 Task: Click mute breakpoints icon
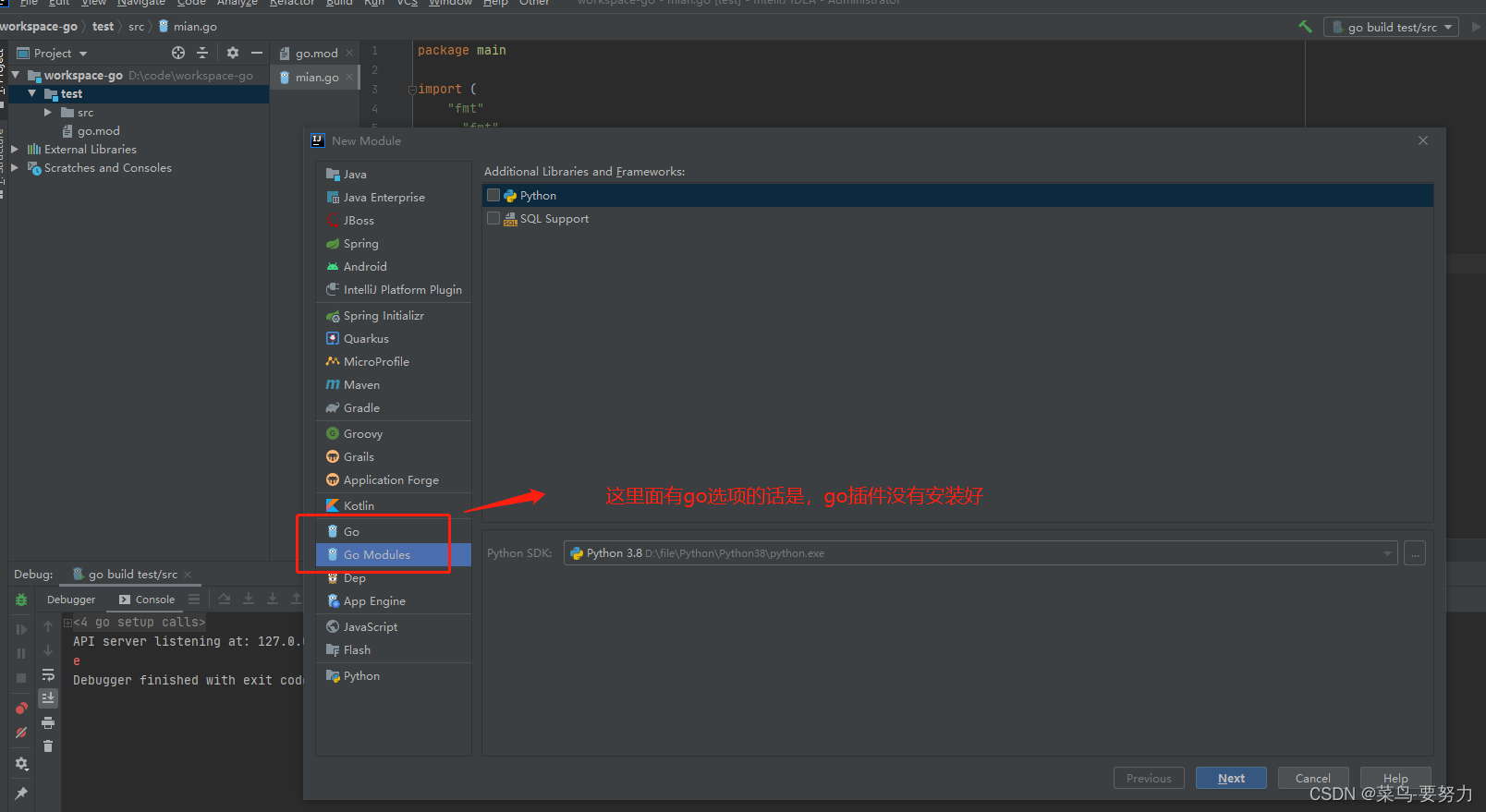coord(21,733)
